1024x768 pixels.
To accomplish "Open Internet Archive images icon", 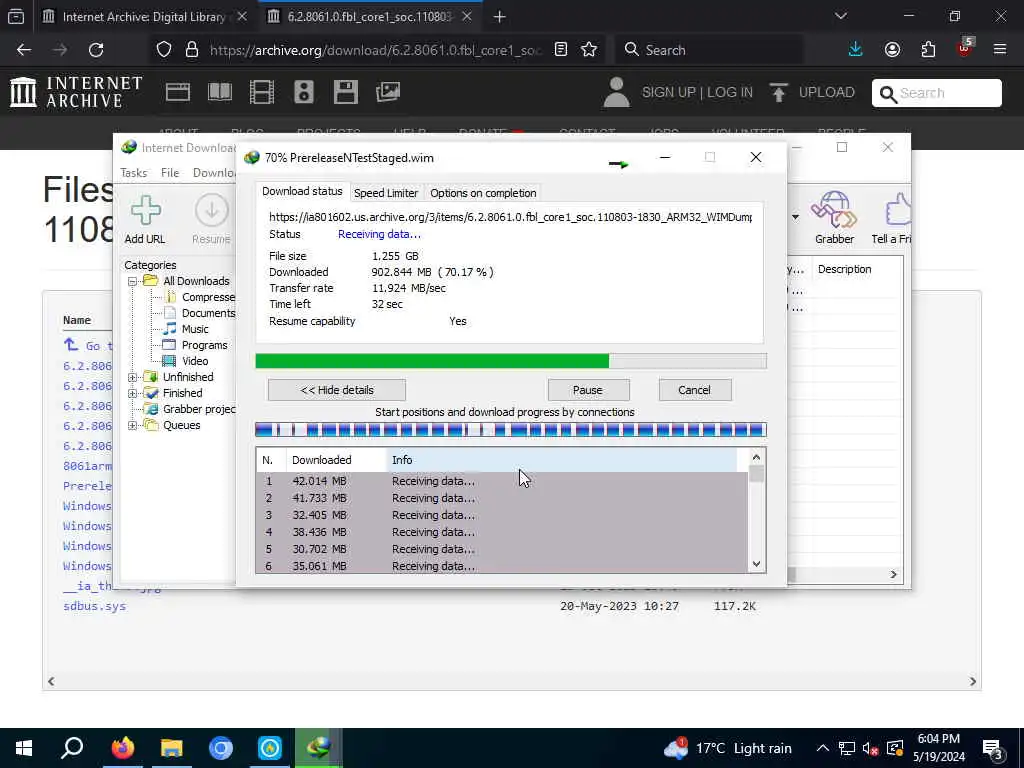I will pos(388,92).
